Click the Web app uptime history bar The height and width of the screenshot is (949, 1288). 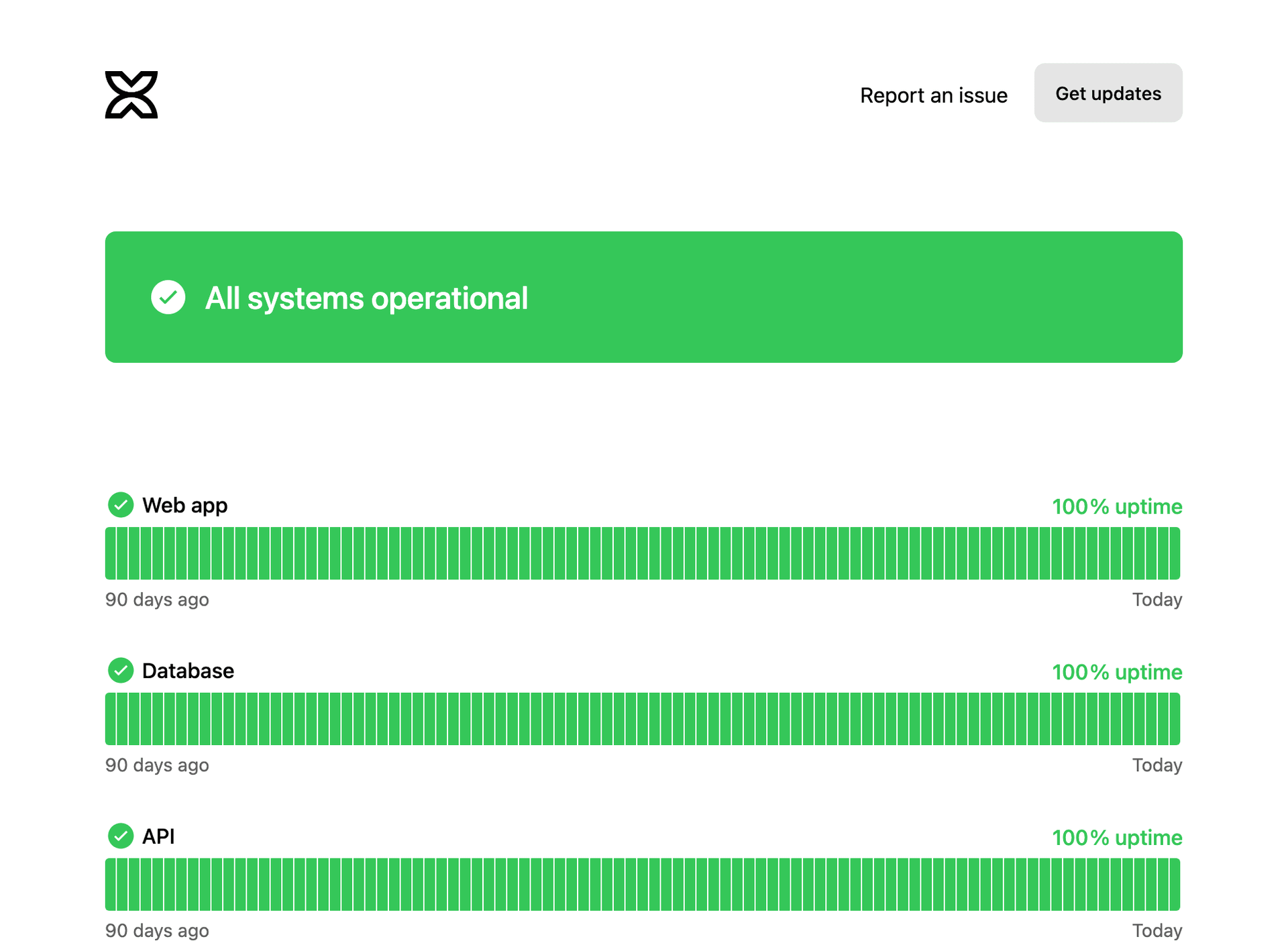tap(643, 553)
